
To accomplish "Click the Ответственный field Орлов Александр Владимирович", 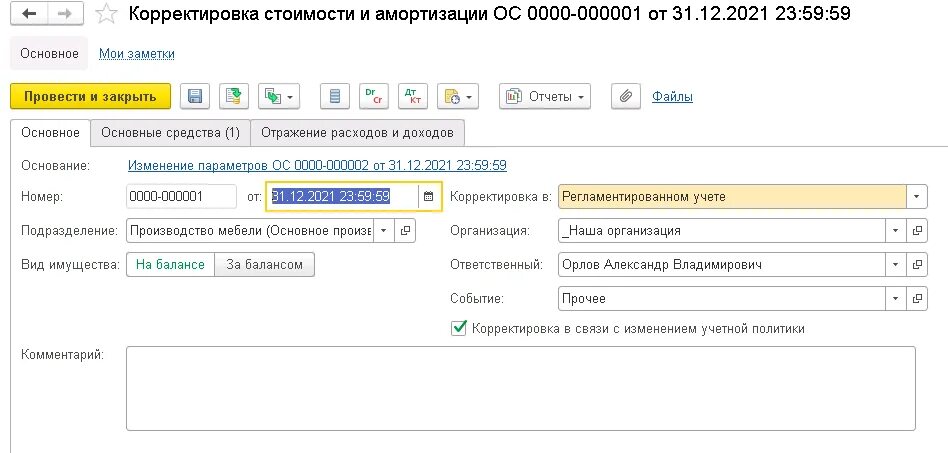I will coord(722,264).
